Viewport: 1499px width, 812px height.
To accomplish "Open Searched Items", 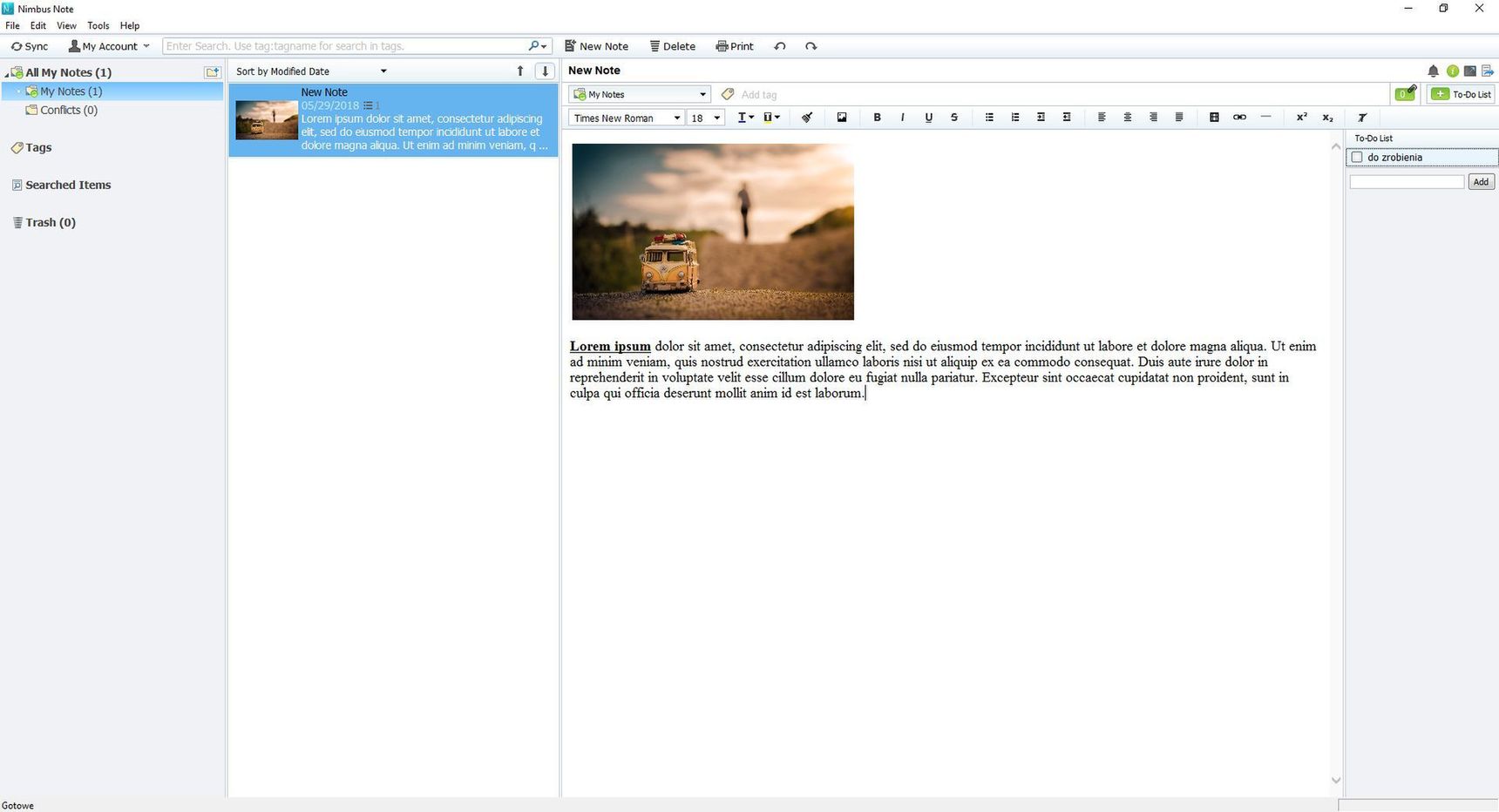I will (x=61, y=186).
